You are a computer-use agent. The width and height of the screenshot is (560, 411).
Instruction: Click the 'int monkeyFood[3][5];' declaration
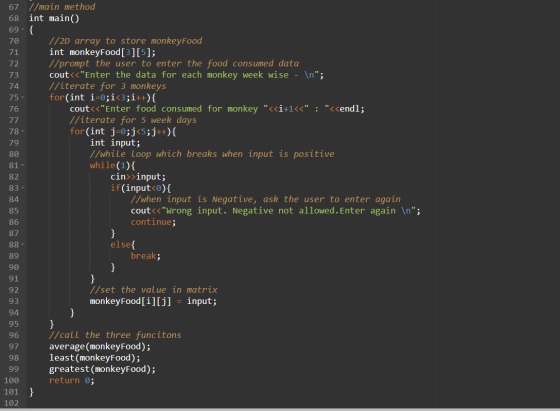pyautogui.click(x=102, y=52)
